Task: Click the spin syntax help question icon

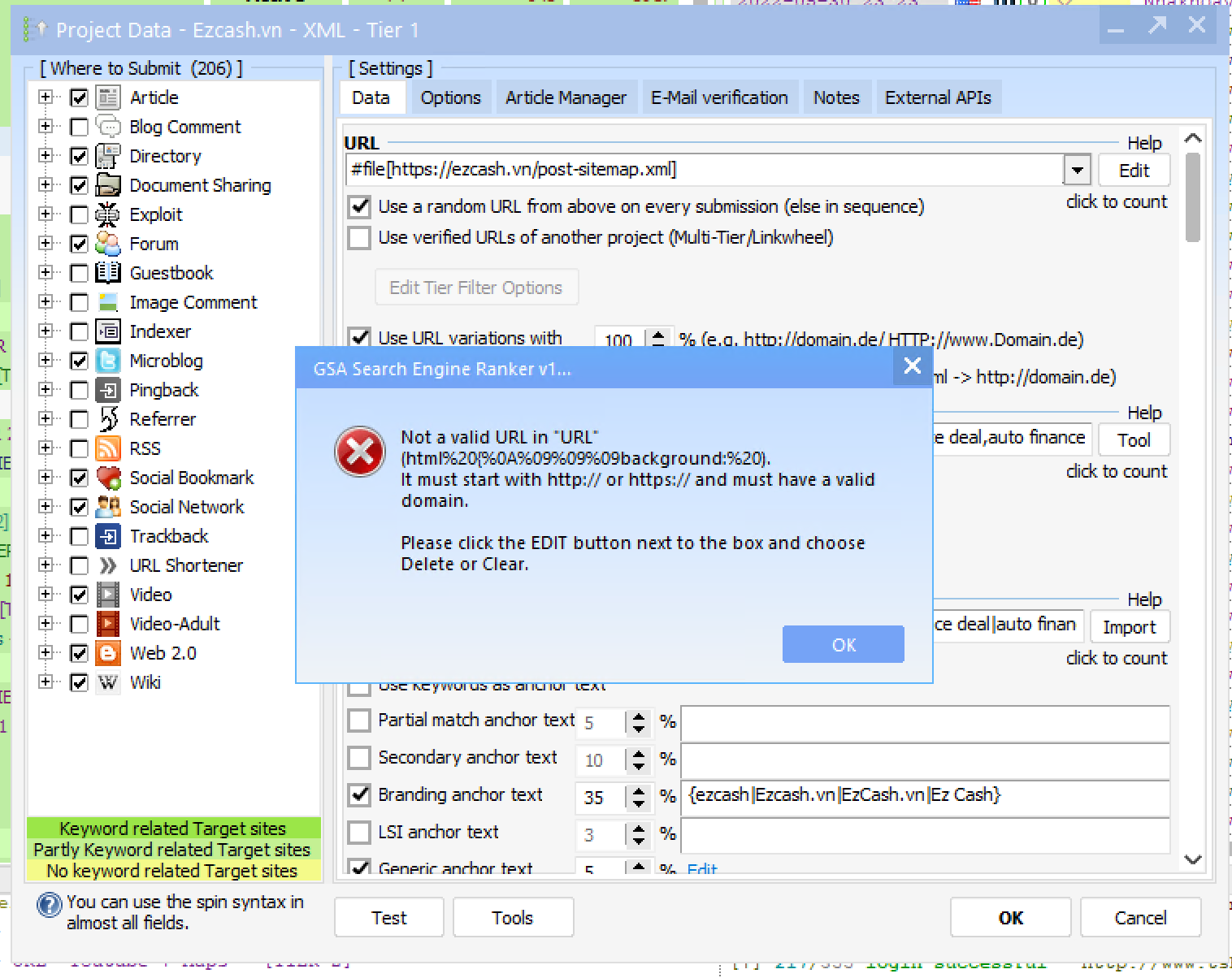Action: click(x=50, y=905)
